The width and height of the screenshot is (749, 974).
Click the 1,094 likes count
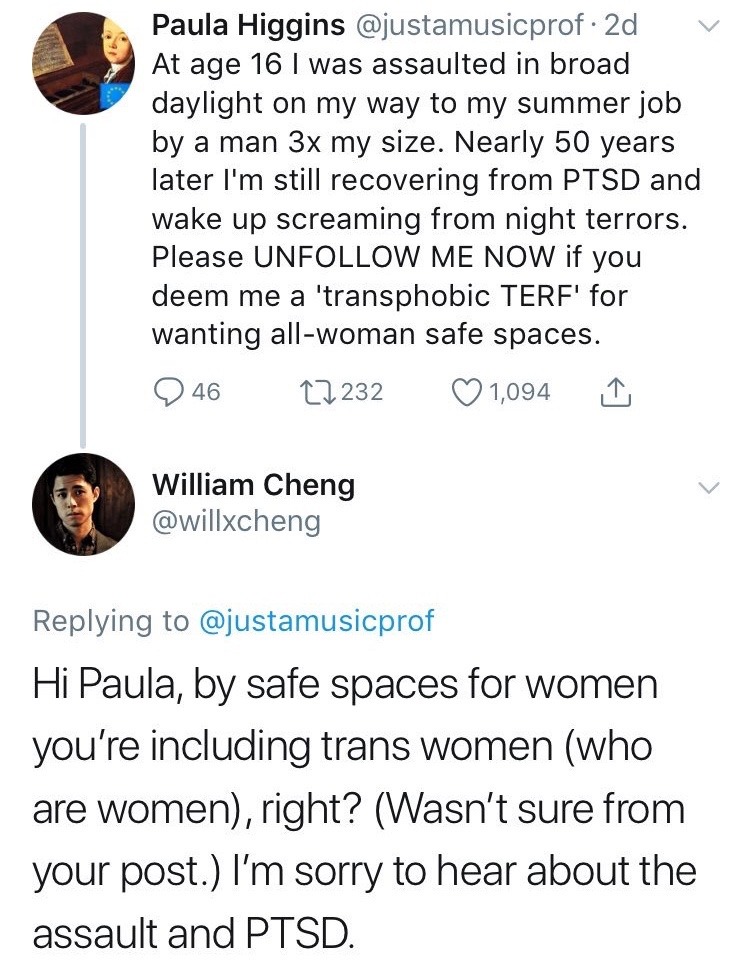(518, 391)
